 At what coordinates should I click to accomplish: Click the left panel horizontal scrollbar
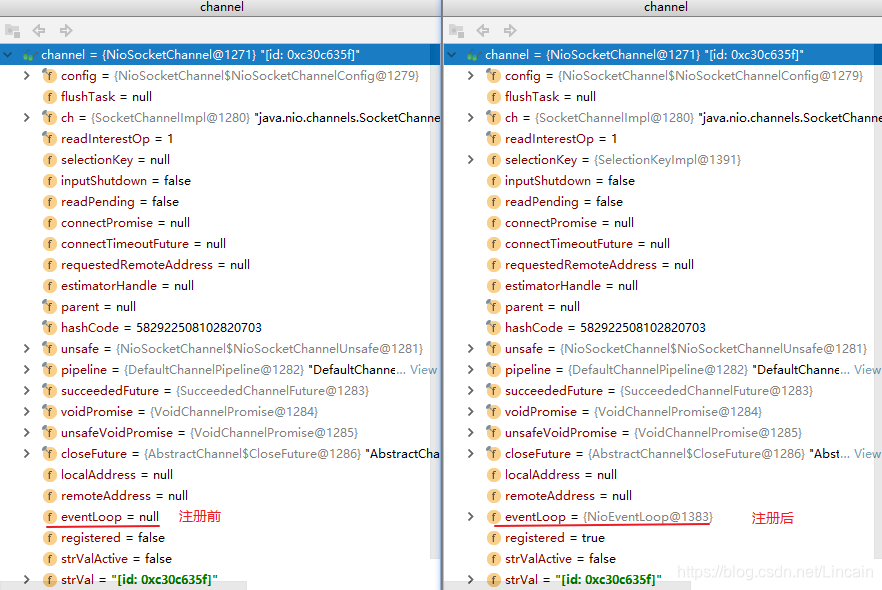[123, 586]
